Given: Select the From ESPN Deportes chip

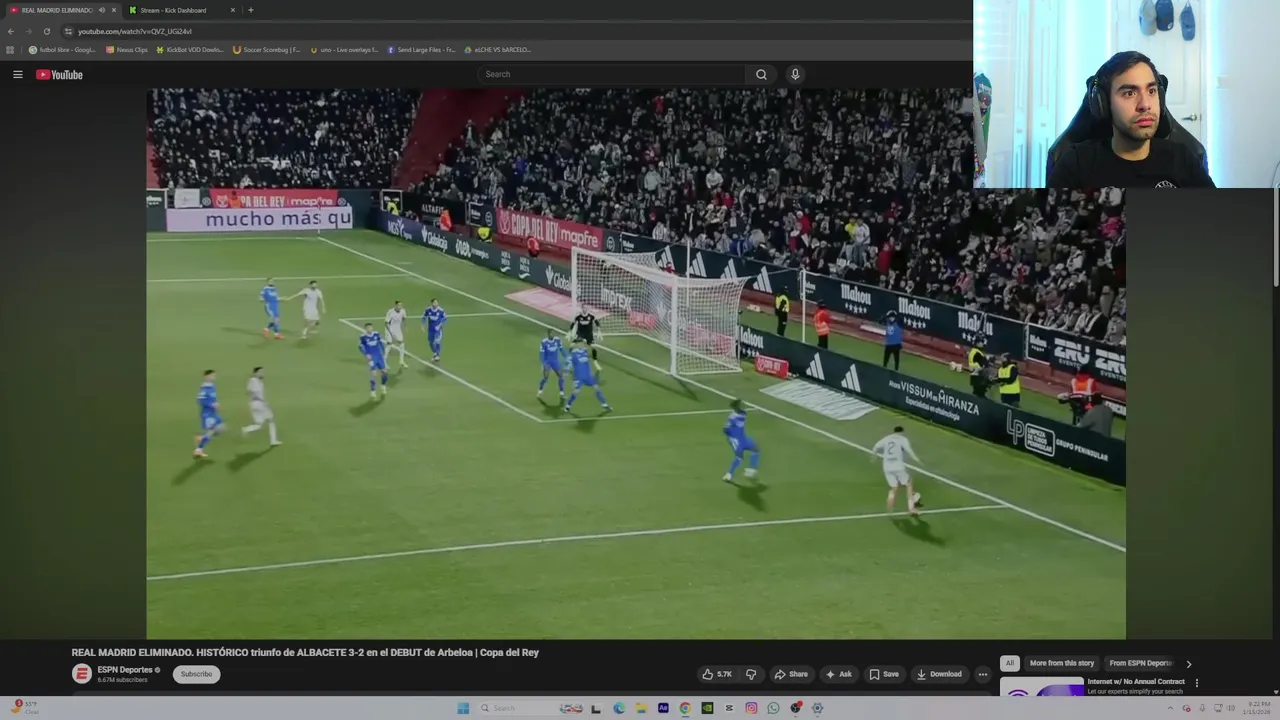Looking at the screenshot, I should (1140, 663).
